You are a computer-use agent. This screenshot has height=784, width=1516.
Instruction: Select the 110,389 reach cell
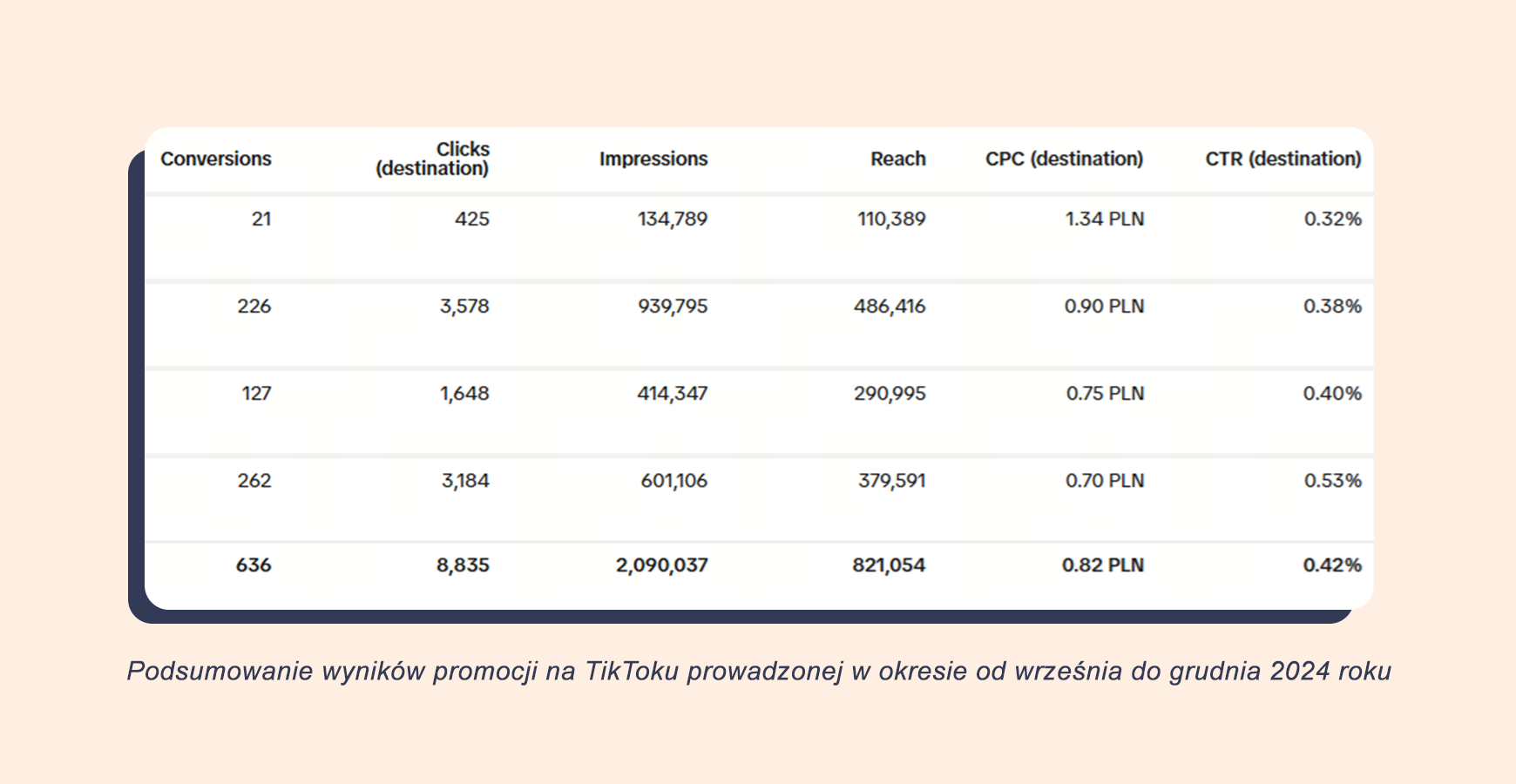pyautogui.click(x=891, y=220)
